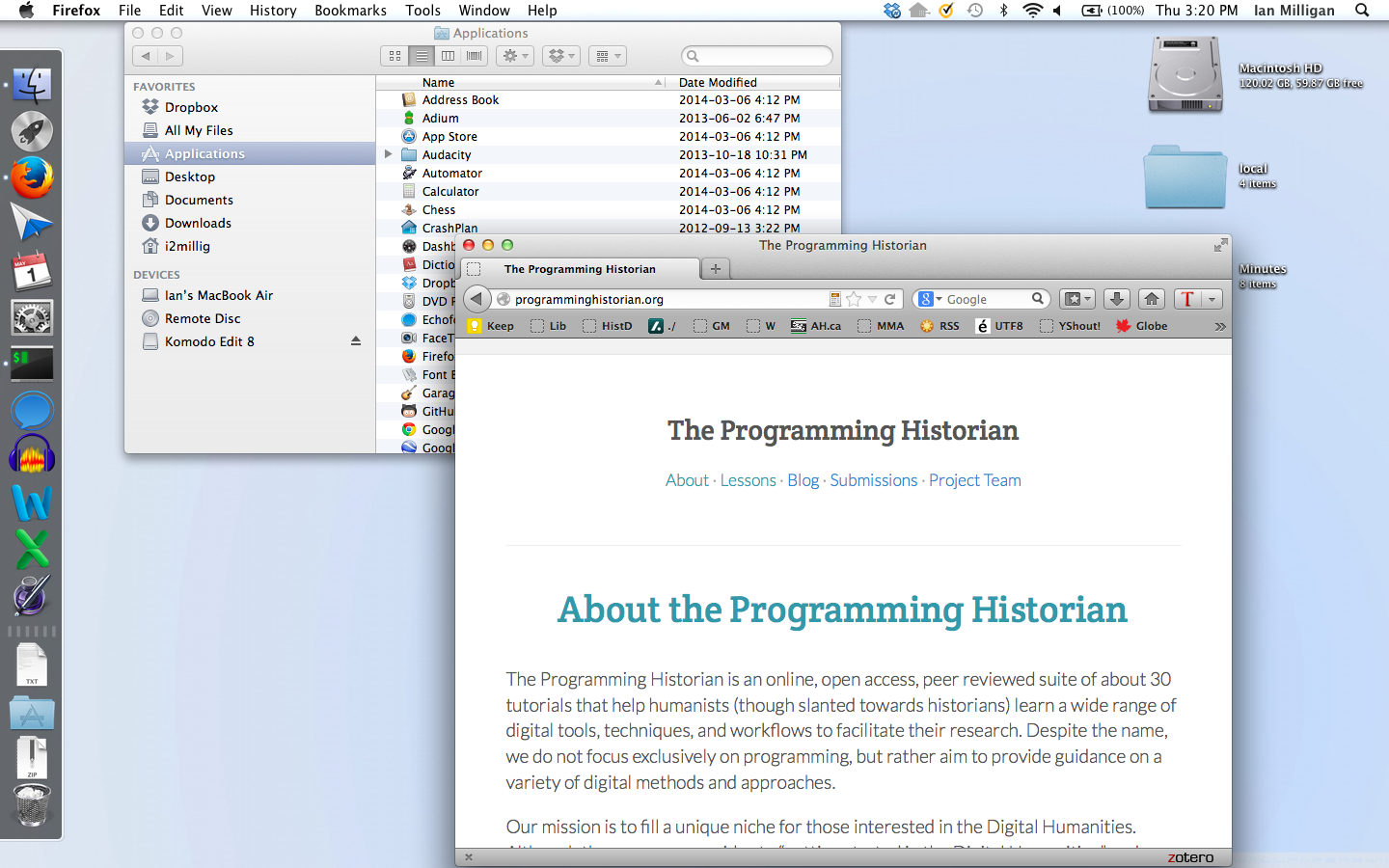Open the Downloads arrow icon in Firefox
The width and height of the screenshot is (1389, 868).
(1116, 299)
